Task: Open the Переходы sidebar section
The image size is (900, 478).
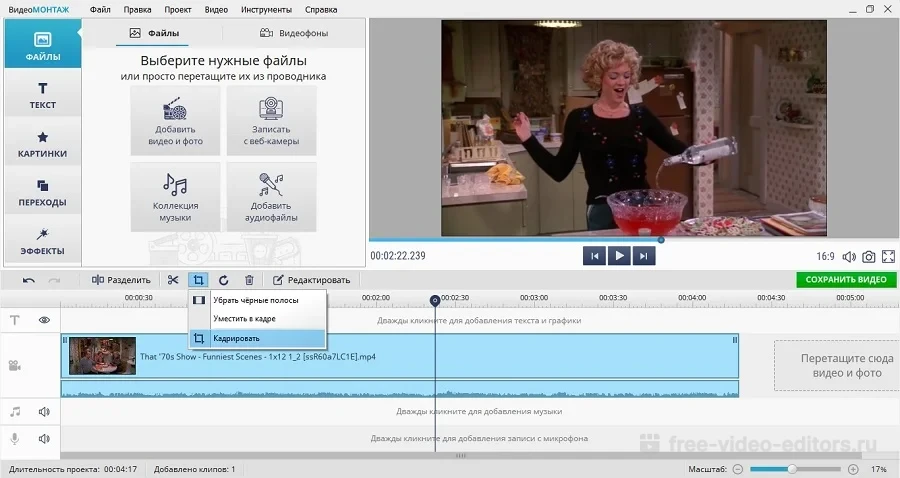Action: pos(42,192)
